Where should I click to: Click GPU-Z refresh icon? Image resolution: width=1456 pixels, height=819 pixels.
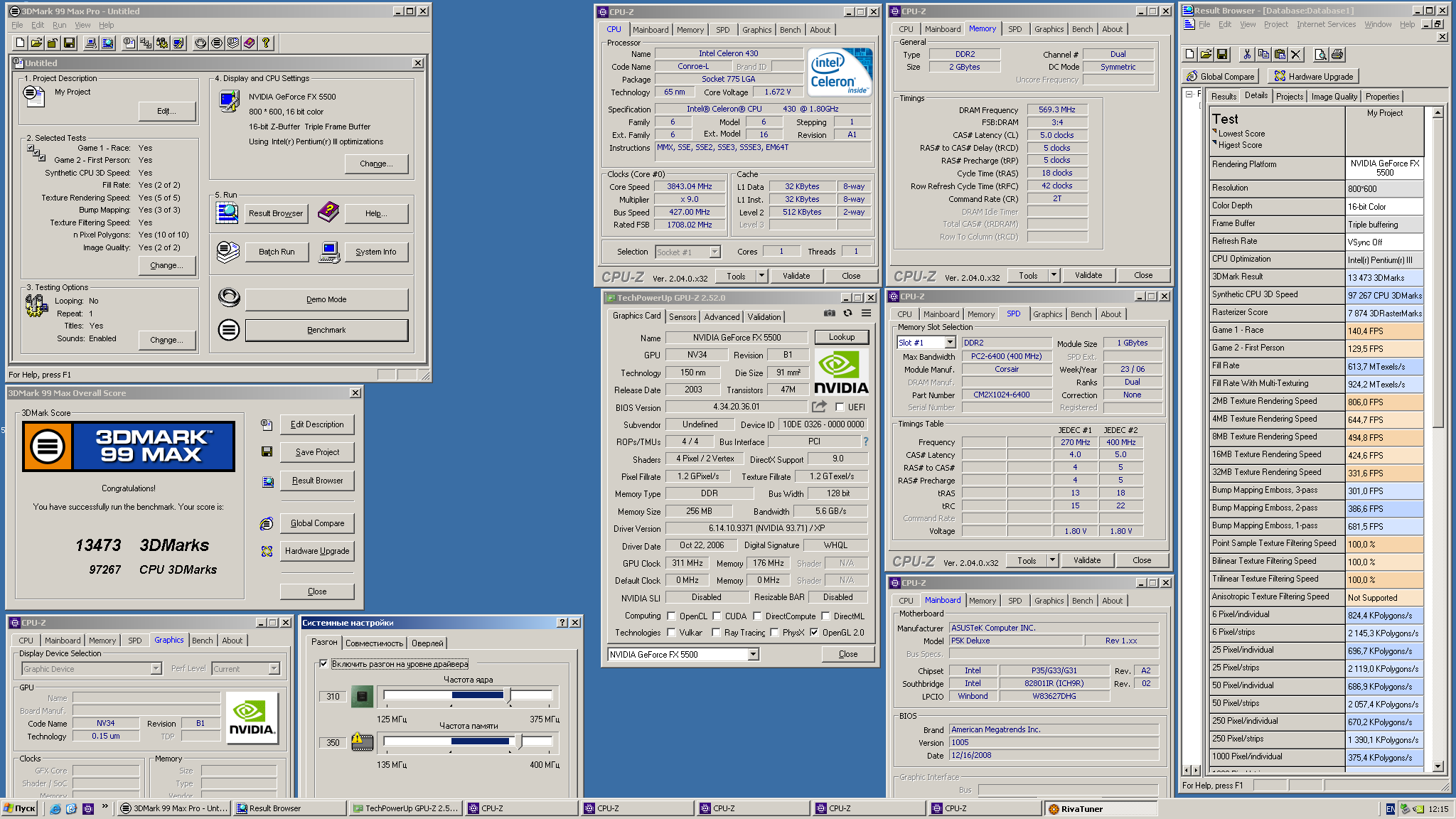coord(847,313)
